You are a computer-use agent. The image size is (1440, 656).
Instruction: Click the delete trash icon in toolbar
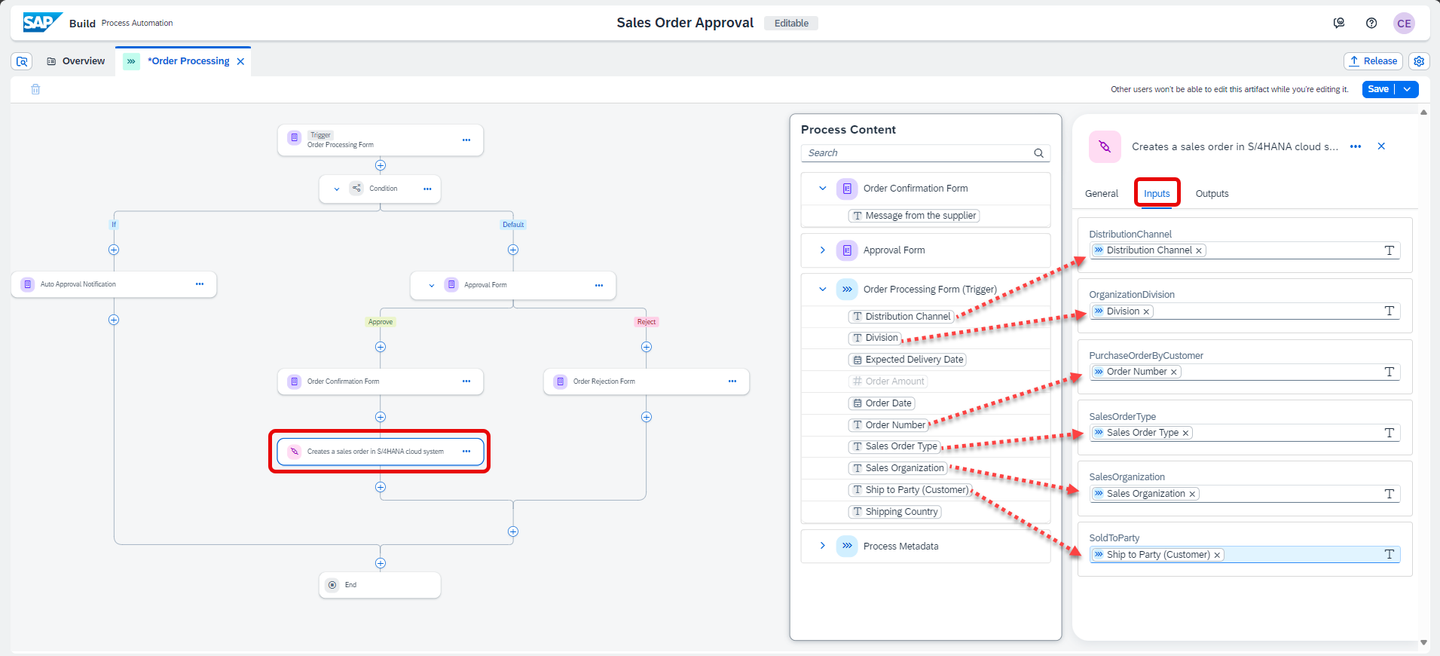35,89
